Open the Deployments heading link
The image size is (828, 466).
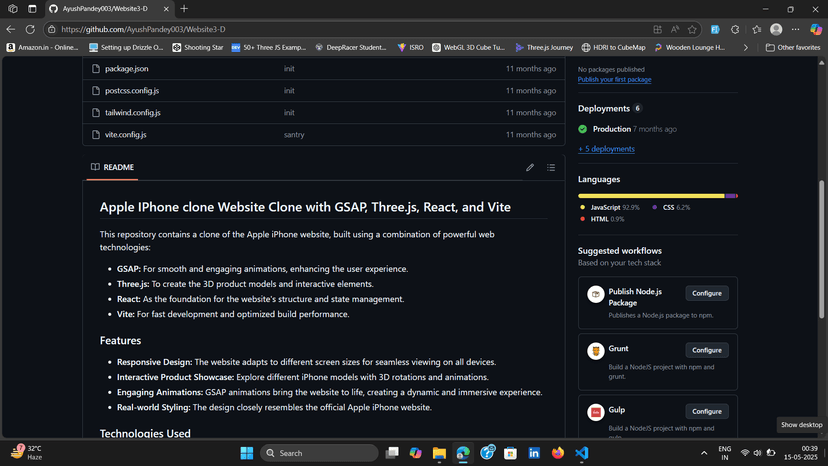click(x=604, y=108)
